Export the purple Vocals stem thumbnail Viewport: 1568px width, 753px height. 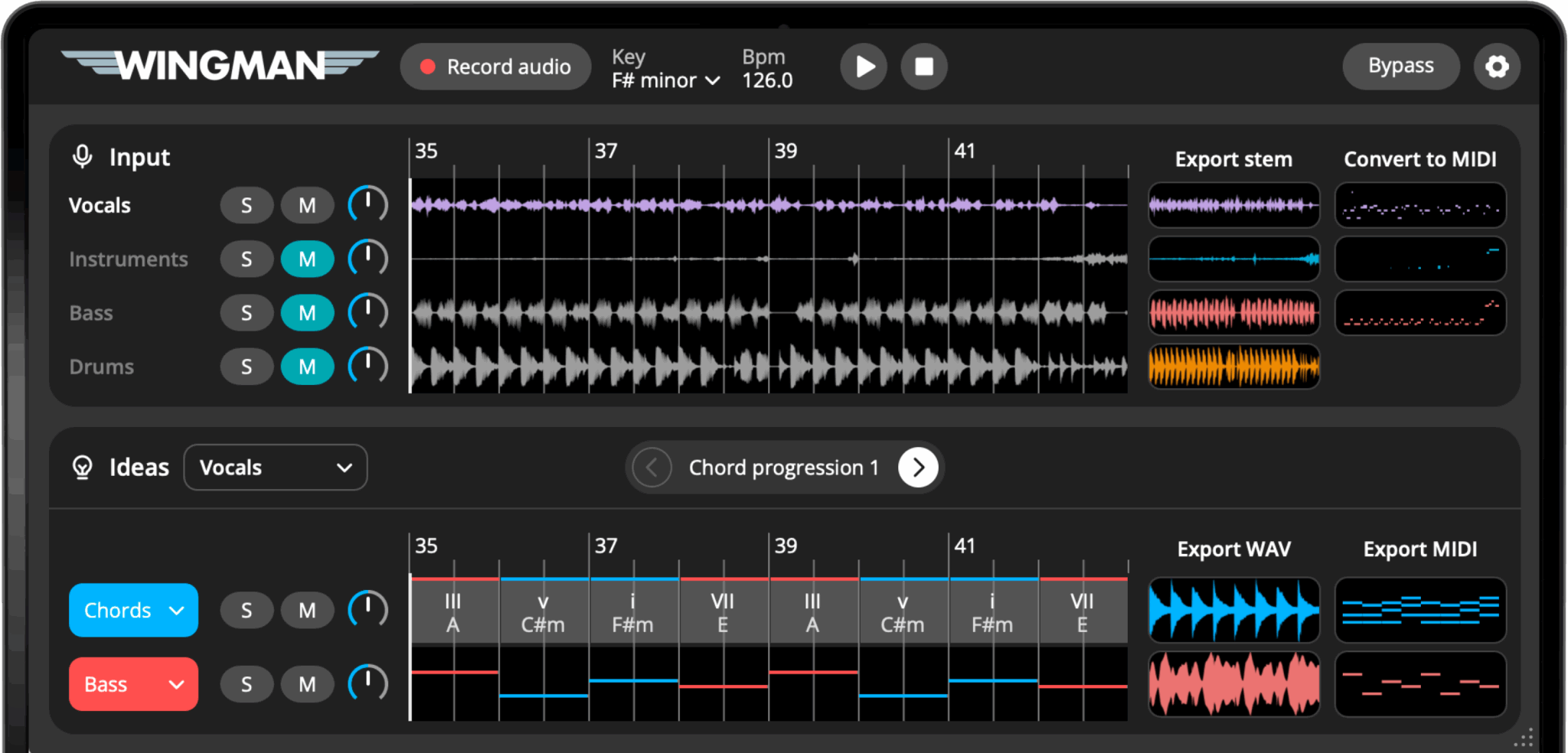click(x=1233, y=205)
